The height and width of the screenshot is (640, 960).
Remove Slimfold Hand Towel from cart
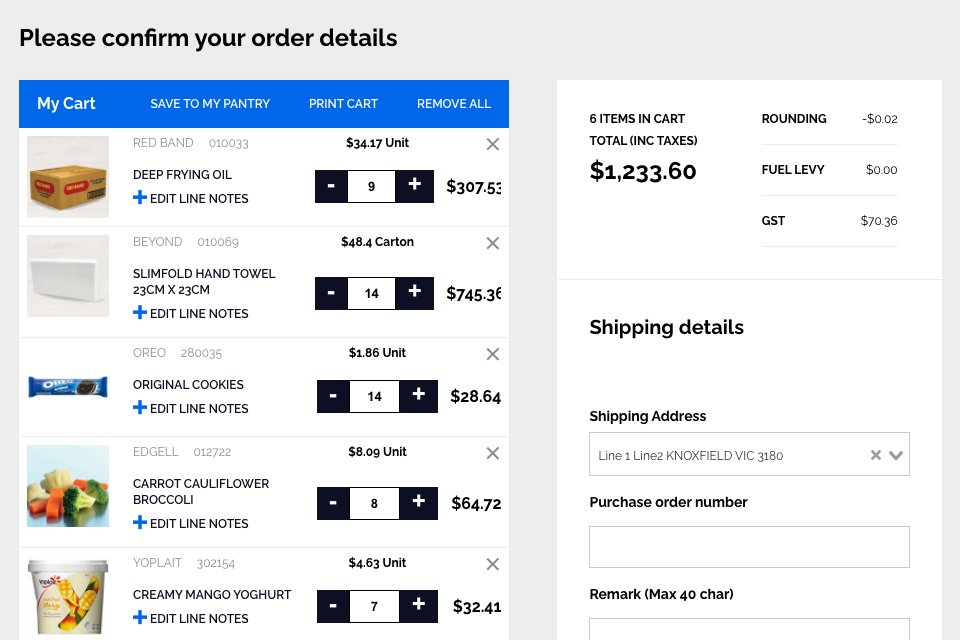[x=492, y=243]
